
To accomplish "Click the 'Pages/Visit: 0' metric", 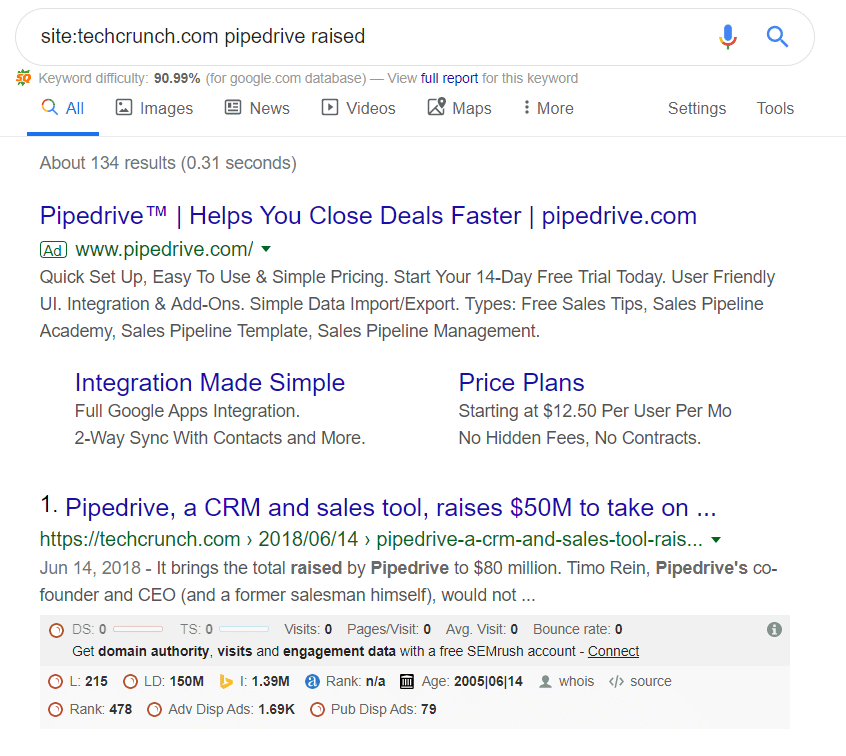I will (x=389, y=629).
